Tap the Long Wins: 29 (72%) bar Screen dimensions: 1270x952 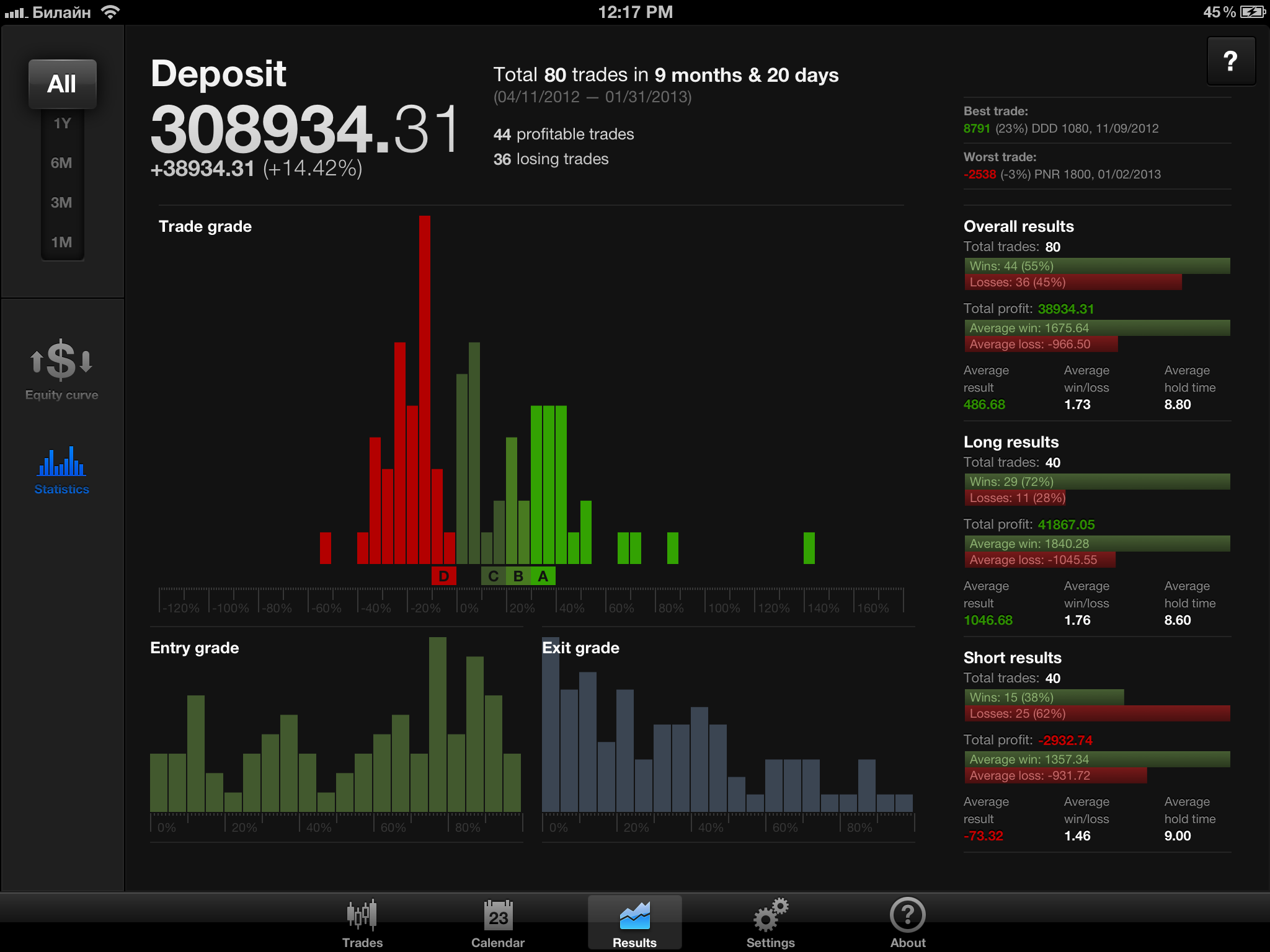(x=1097, y=482)
